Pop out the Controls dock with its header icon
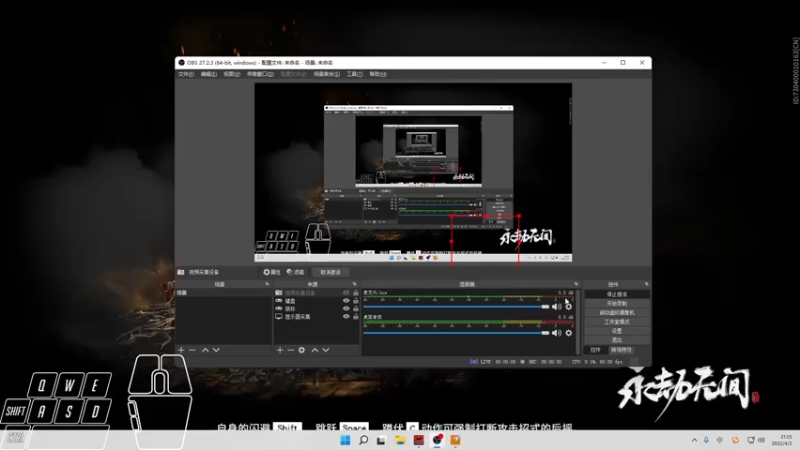Viewport: 800px width, 450px height. [646, 284]
